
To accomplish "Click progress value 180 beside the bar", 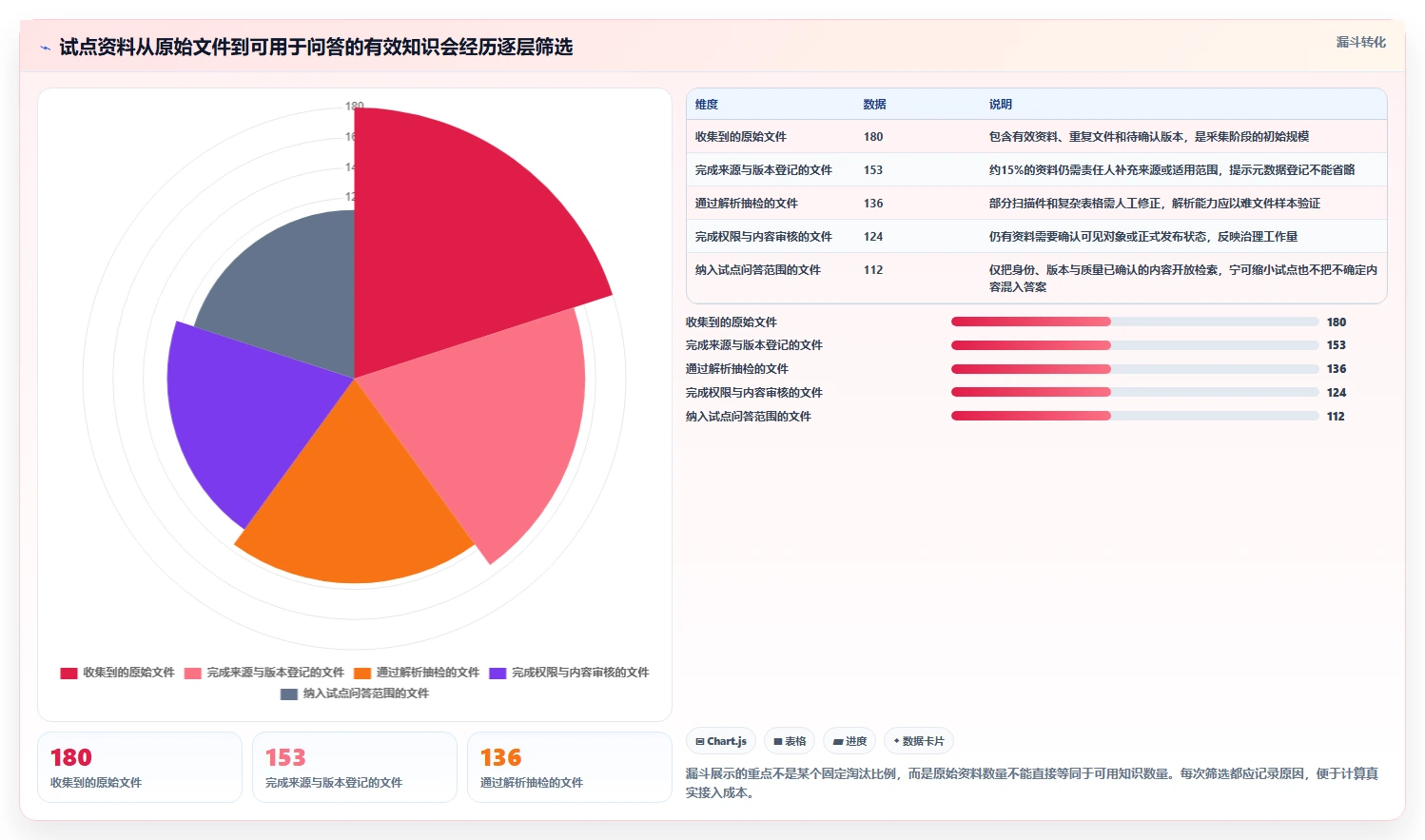I will coord(1337,322).
